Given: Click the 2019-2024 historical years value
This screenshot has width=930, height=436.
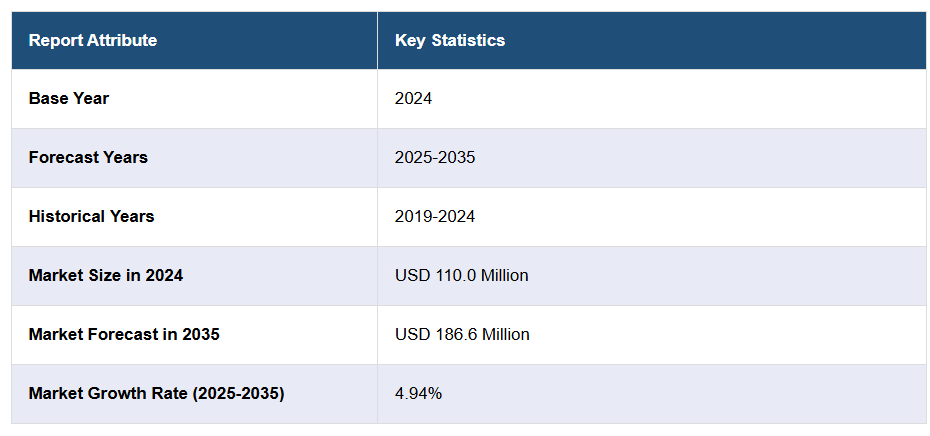Looking at the screenshot, I should (x=435, y=217).
